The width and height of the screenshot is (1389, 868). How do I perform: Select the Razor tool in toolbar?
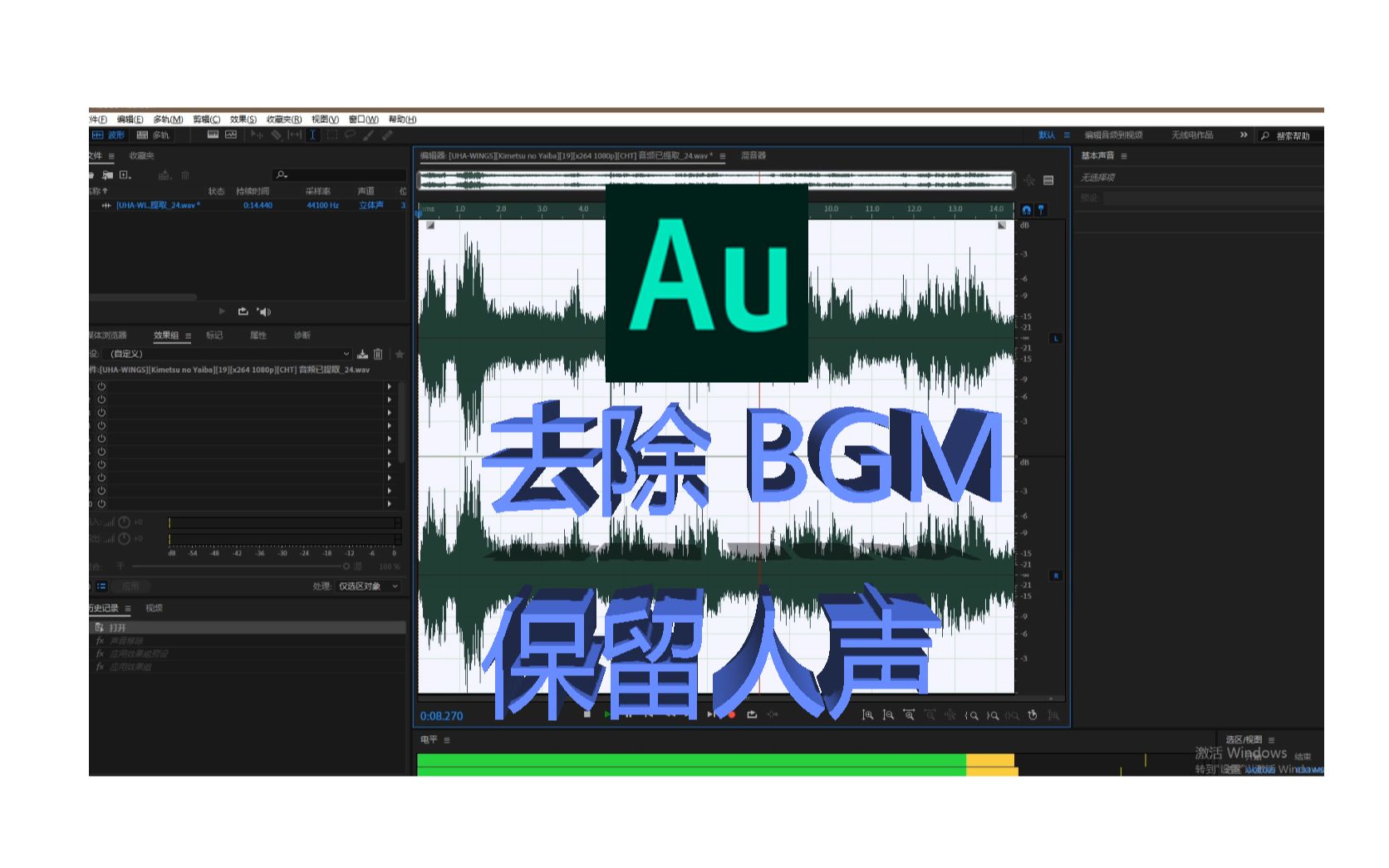click(x=277, y=135)
